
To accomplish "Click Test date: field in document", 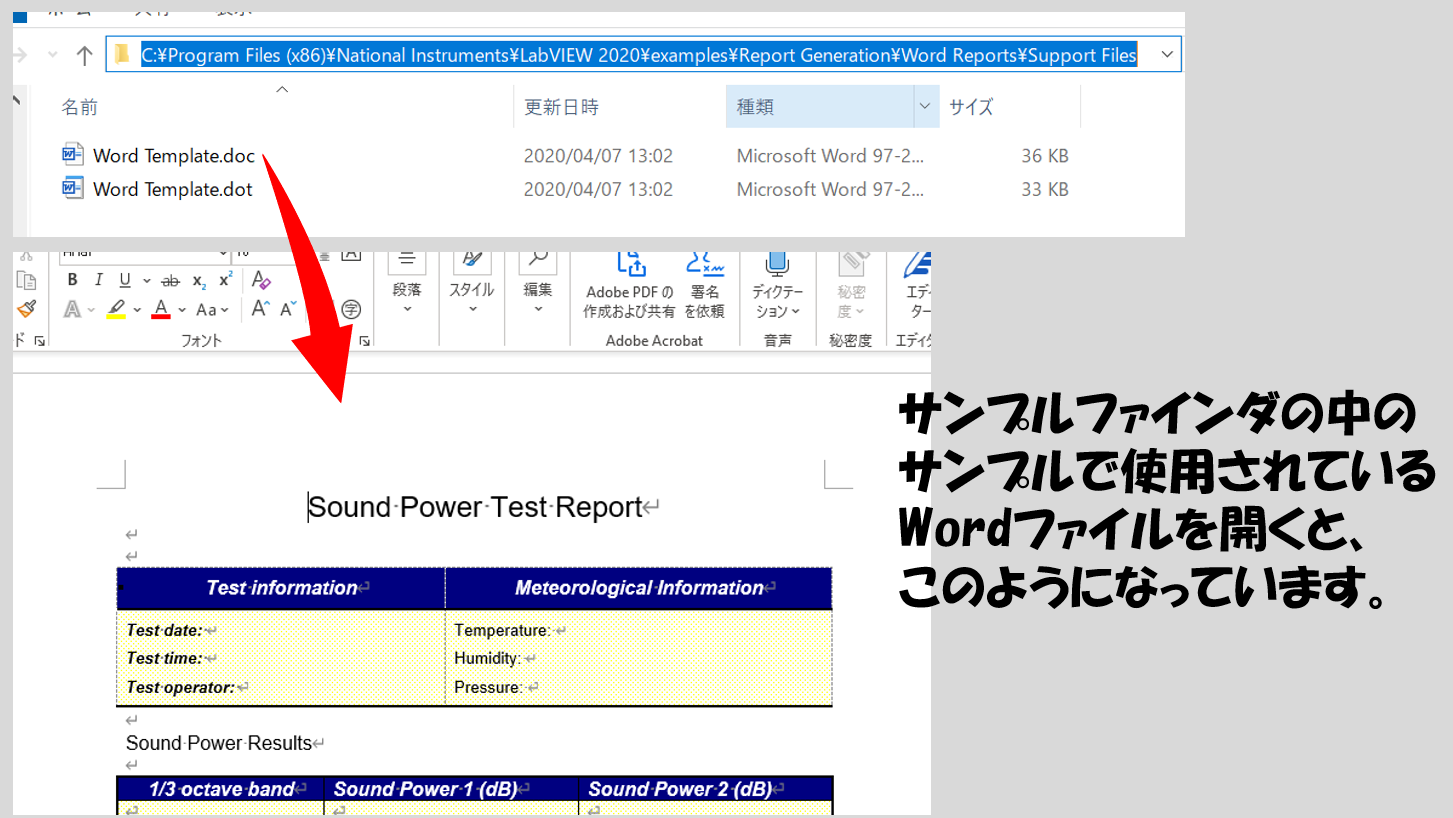I will [x=164, y=630].
